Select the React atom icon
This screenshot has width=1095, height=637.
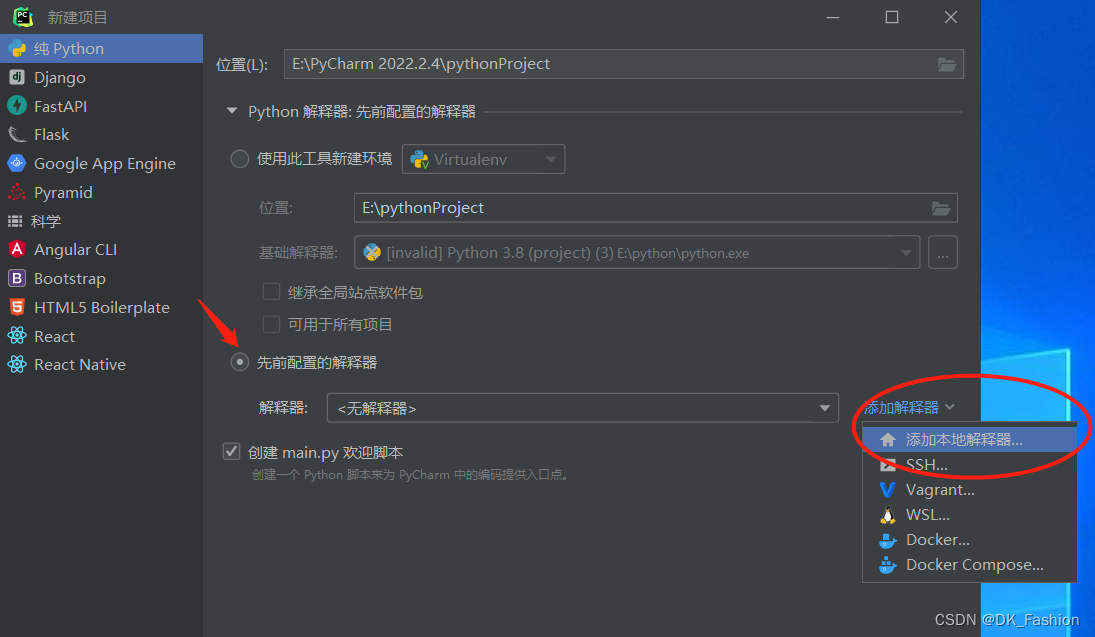[x=17, y=335]
